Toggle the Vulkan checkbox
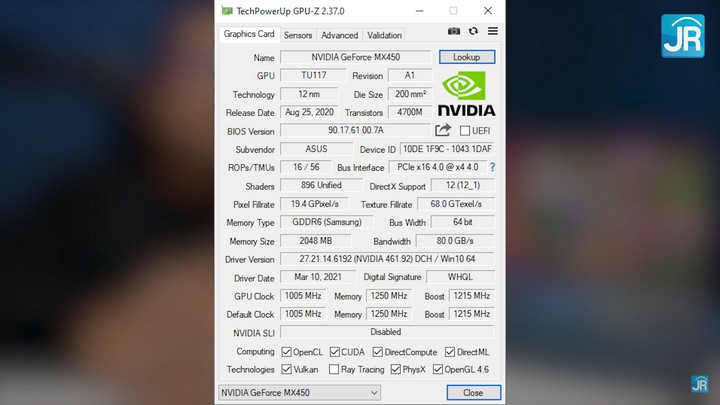The width and height of the screenshot is (720, 405). (287, 369)
